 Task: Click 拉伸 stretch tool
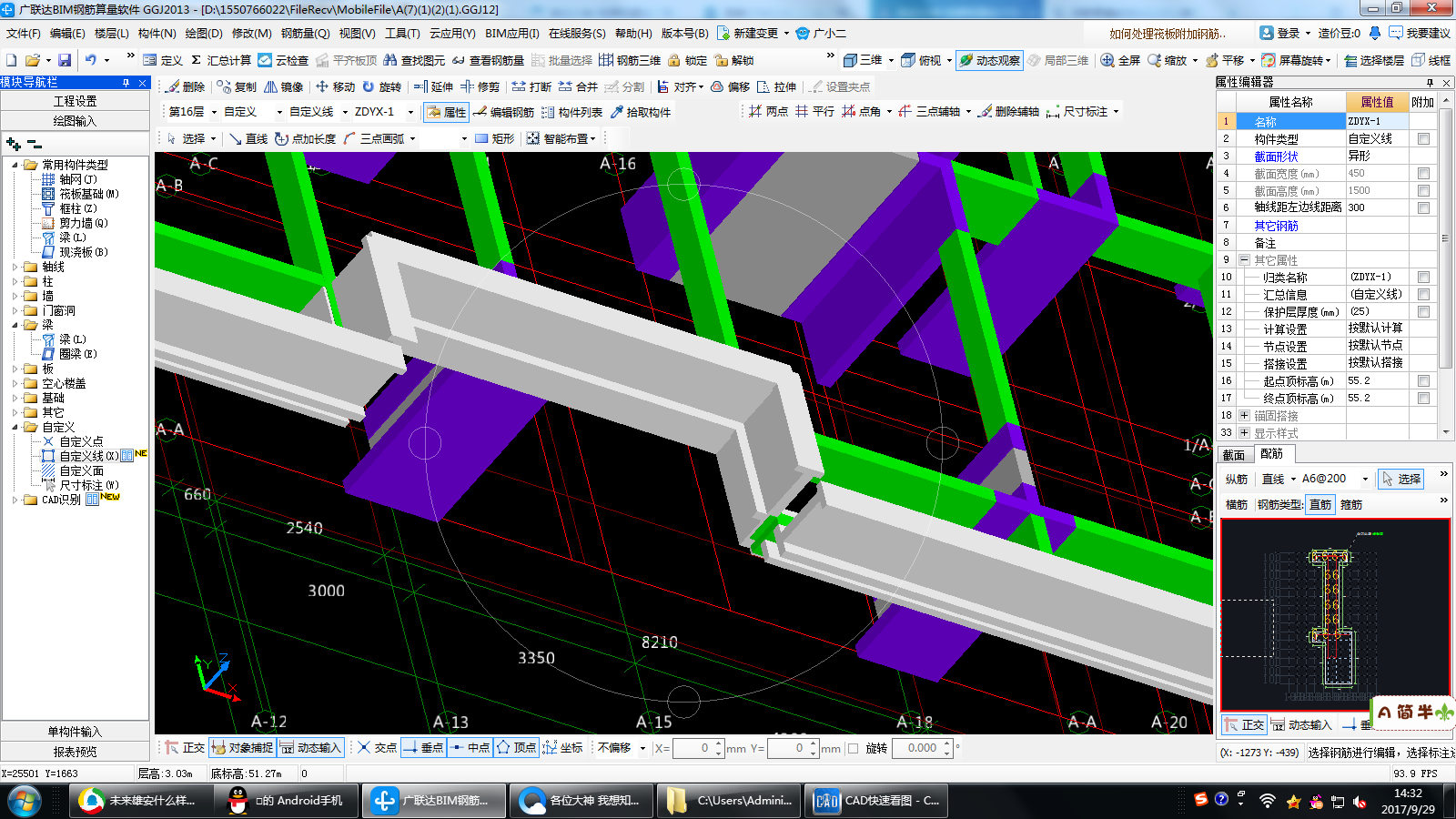776,86
